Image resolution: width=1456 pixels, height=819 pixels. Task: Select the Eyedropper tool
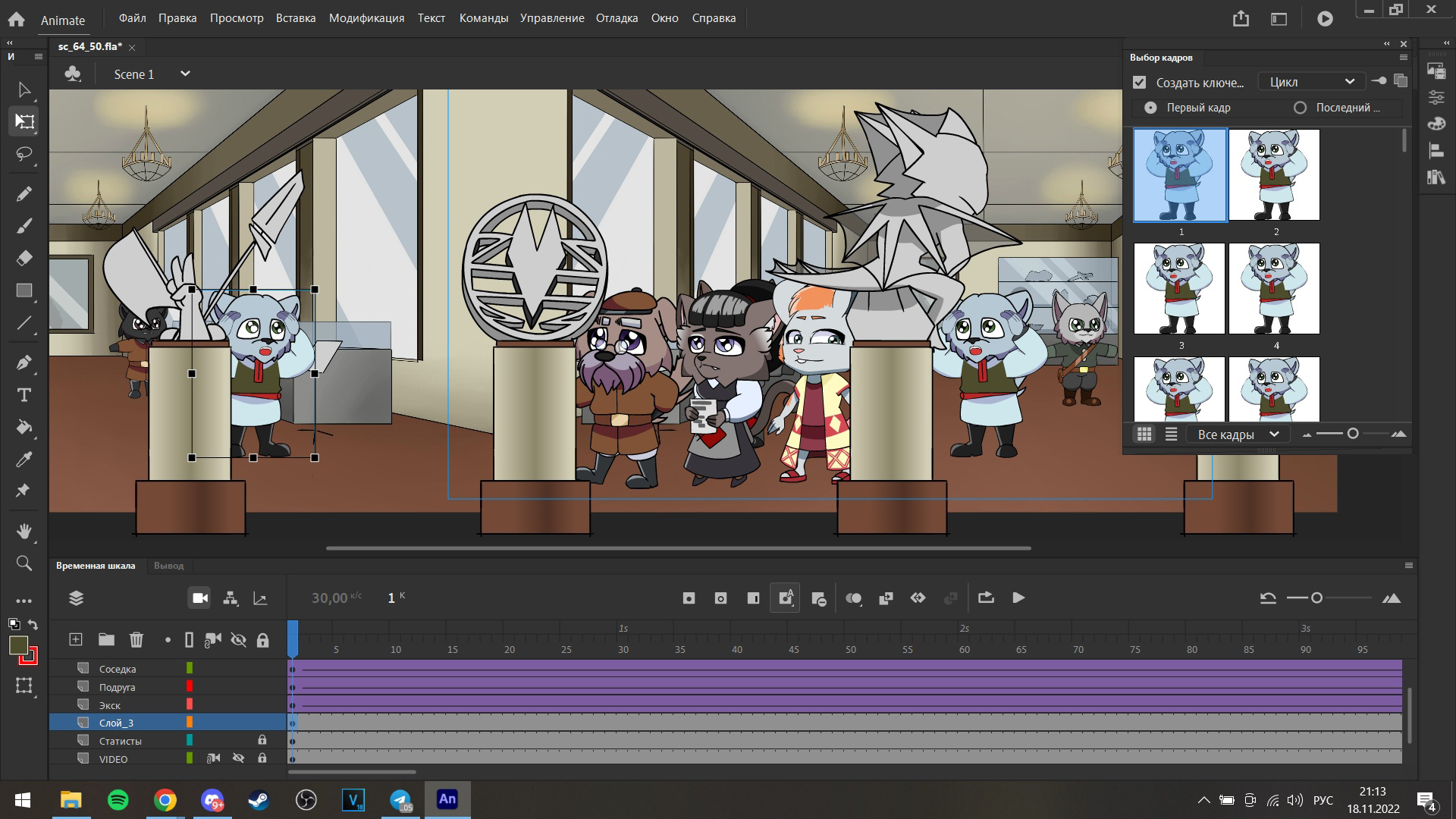(x=24, y=460)
